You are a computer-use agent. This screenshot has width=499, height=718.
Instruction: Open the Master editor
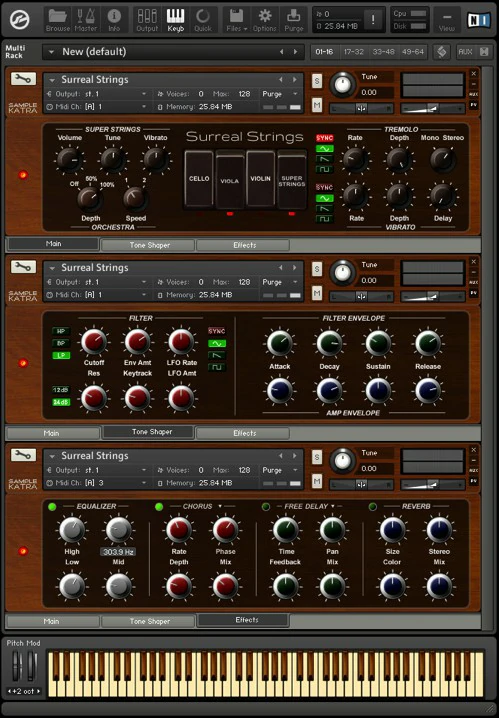point(86,20)
